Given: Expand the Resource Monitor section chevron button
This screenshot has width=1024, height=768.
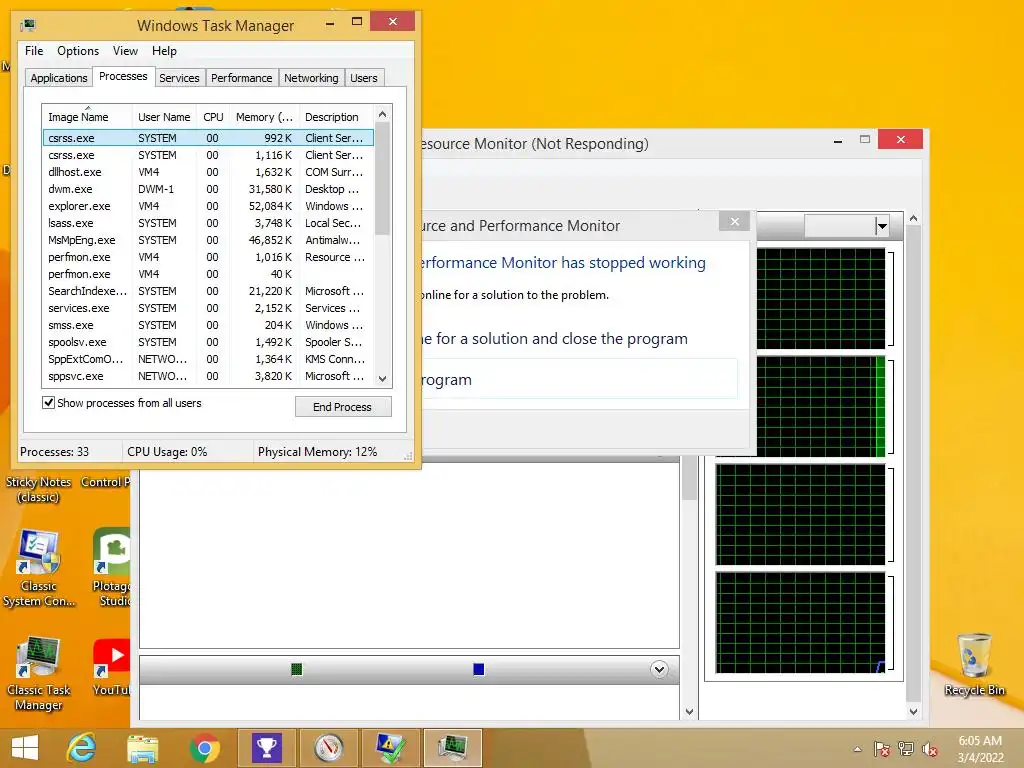Looking at the screenshot, I should point(660,669).
